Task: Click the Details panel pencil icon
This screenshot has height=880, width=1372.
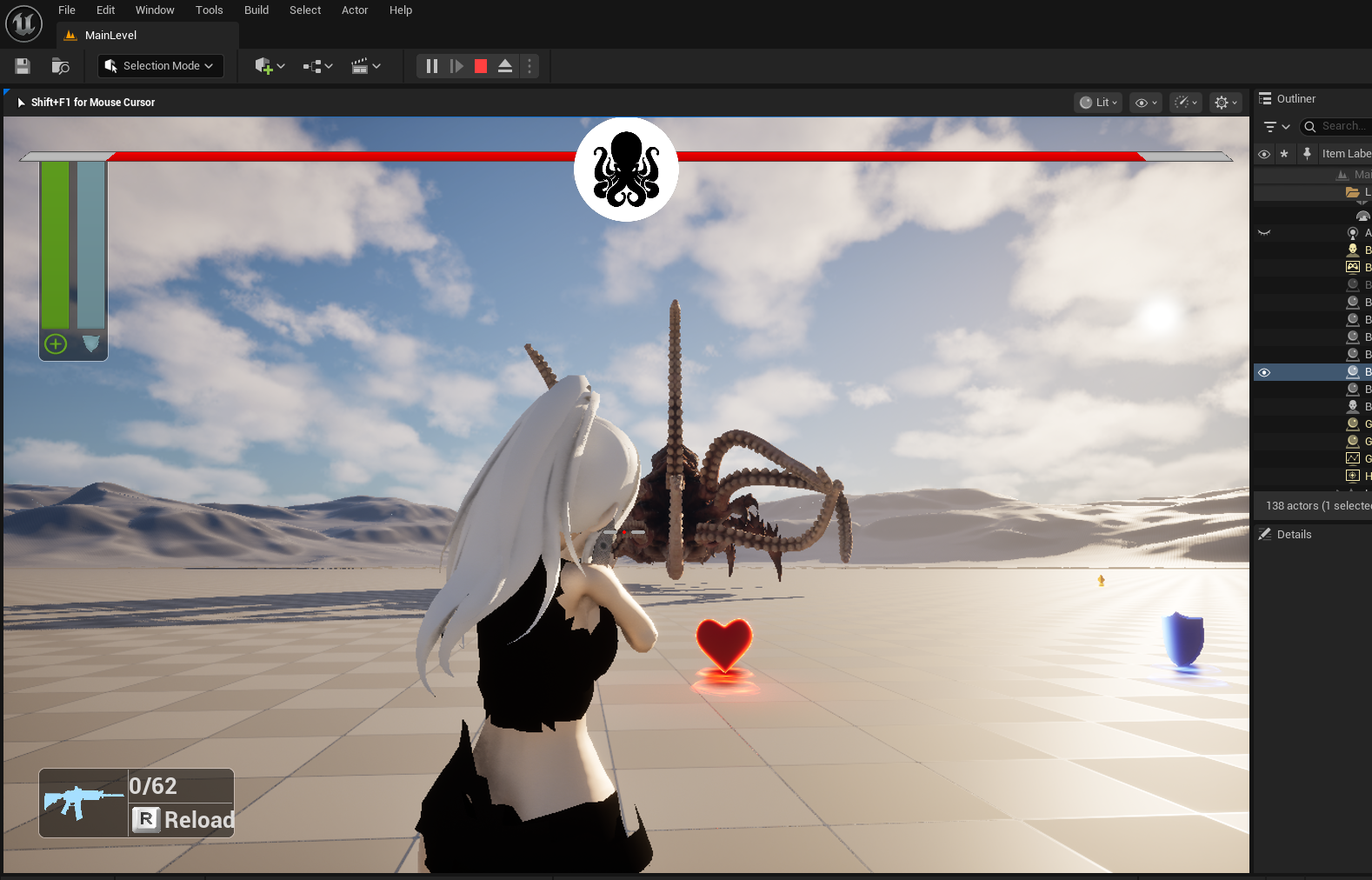Action: [1265, 534]
